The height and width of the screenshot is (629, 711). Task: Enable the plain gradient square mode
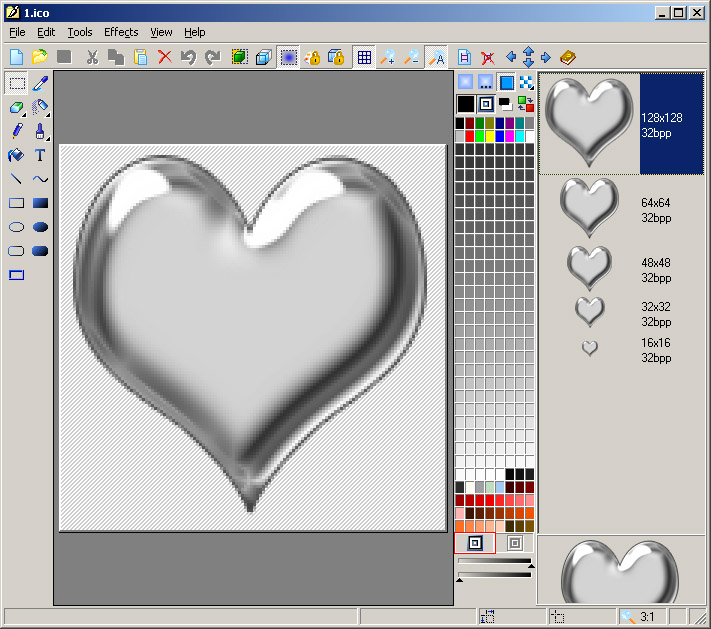(x=465, y=82)
